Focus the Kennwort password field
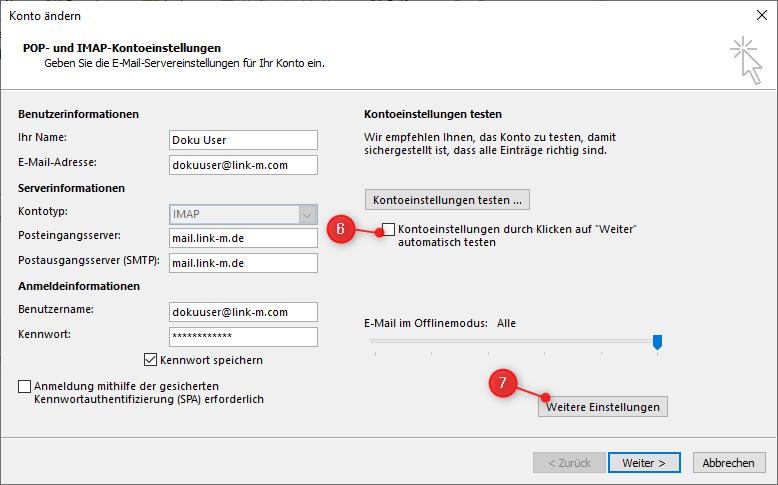The height and width of the screenshot is (485, 778). pos(243,337)
